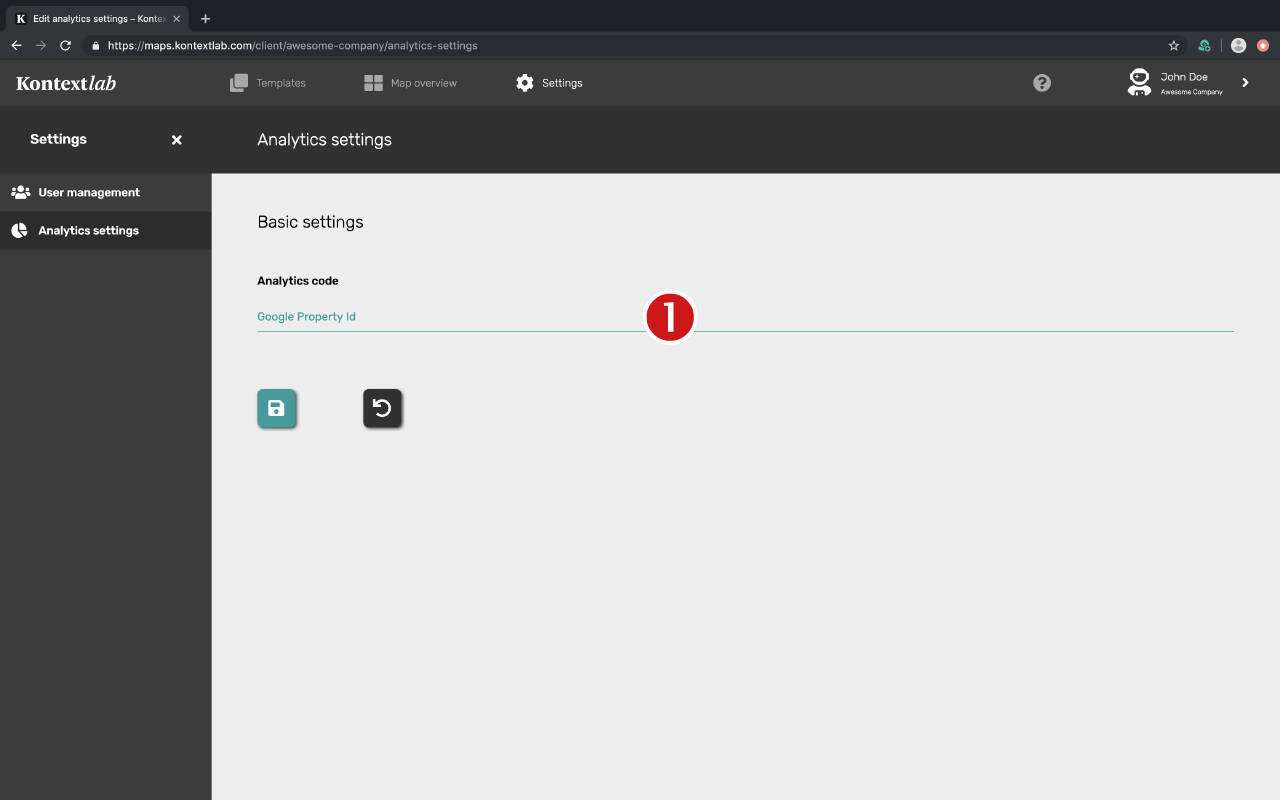Select Analytics settings in sidebar
1280x800 pixels.
106,230
